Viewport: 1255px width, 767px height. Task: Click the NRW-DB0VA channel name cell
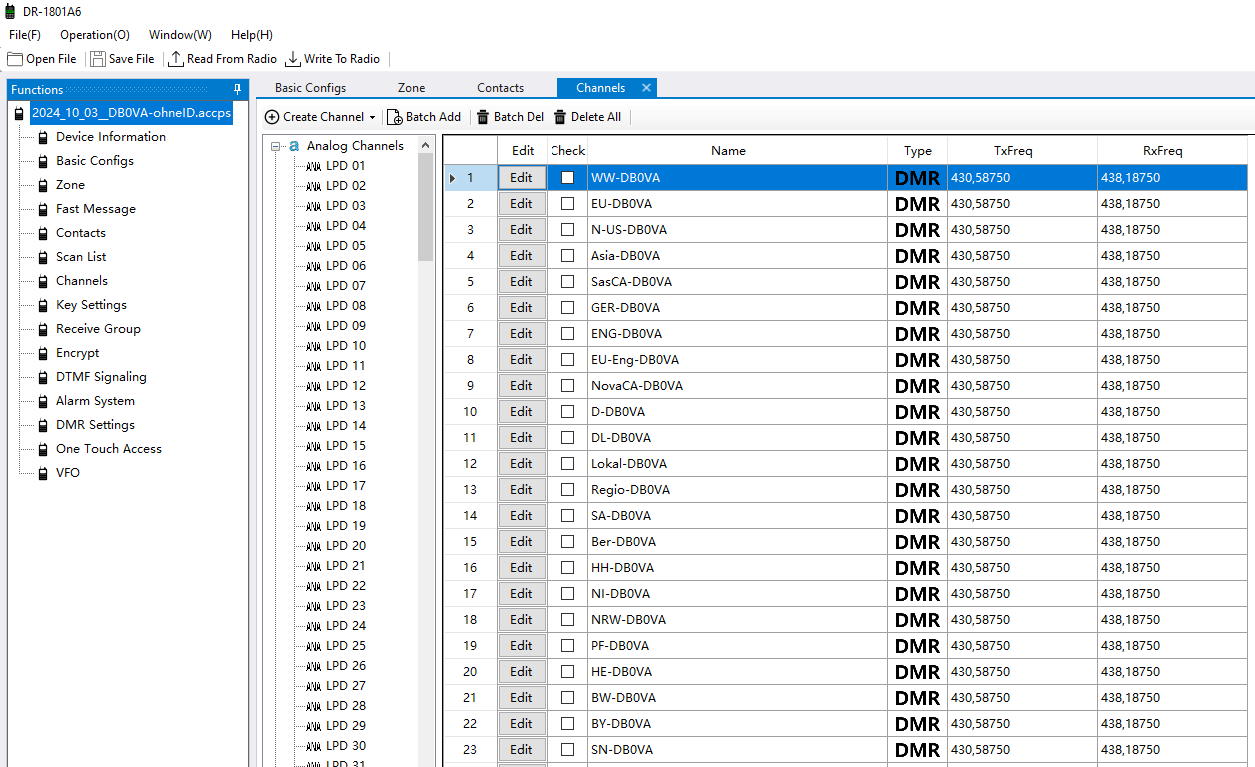738,619
